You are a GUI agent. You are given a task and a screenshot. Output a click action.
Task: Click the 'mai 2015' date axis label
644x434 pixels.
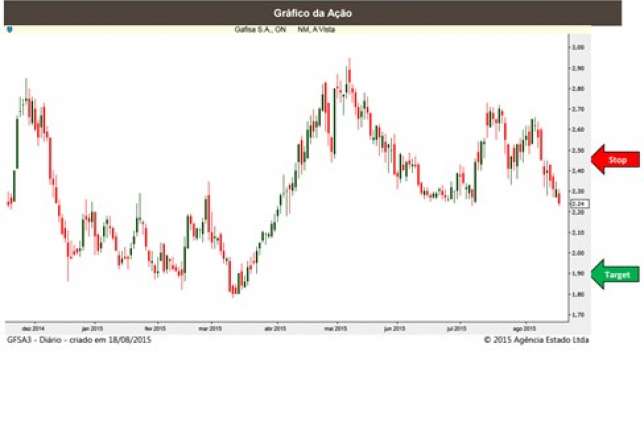point(335,327)
